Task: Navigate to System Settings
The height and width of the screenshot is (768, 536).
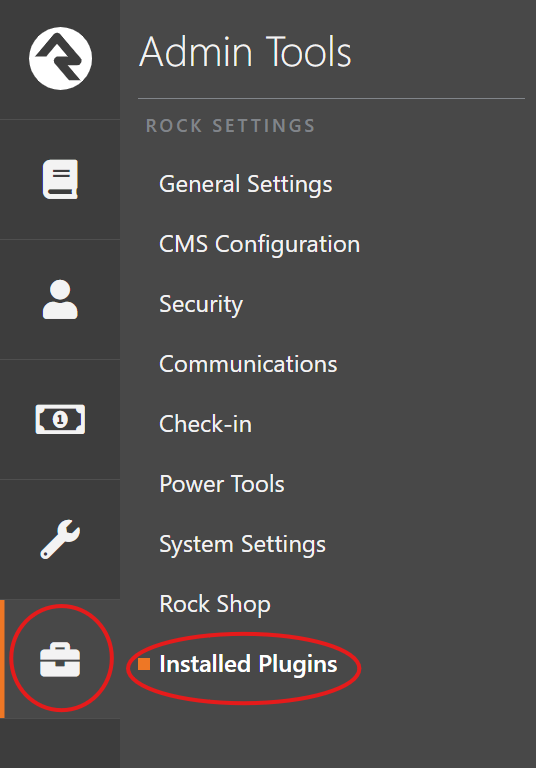Action: [243, 545]
